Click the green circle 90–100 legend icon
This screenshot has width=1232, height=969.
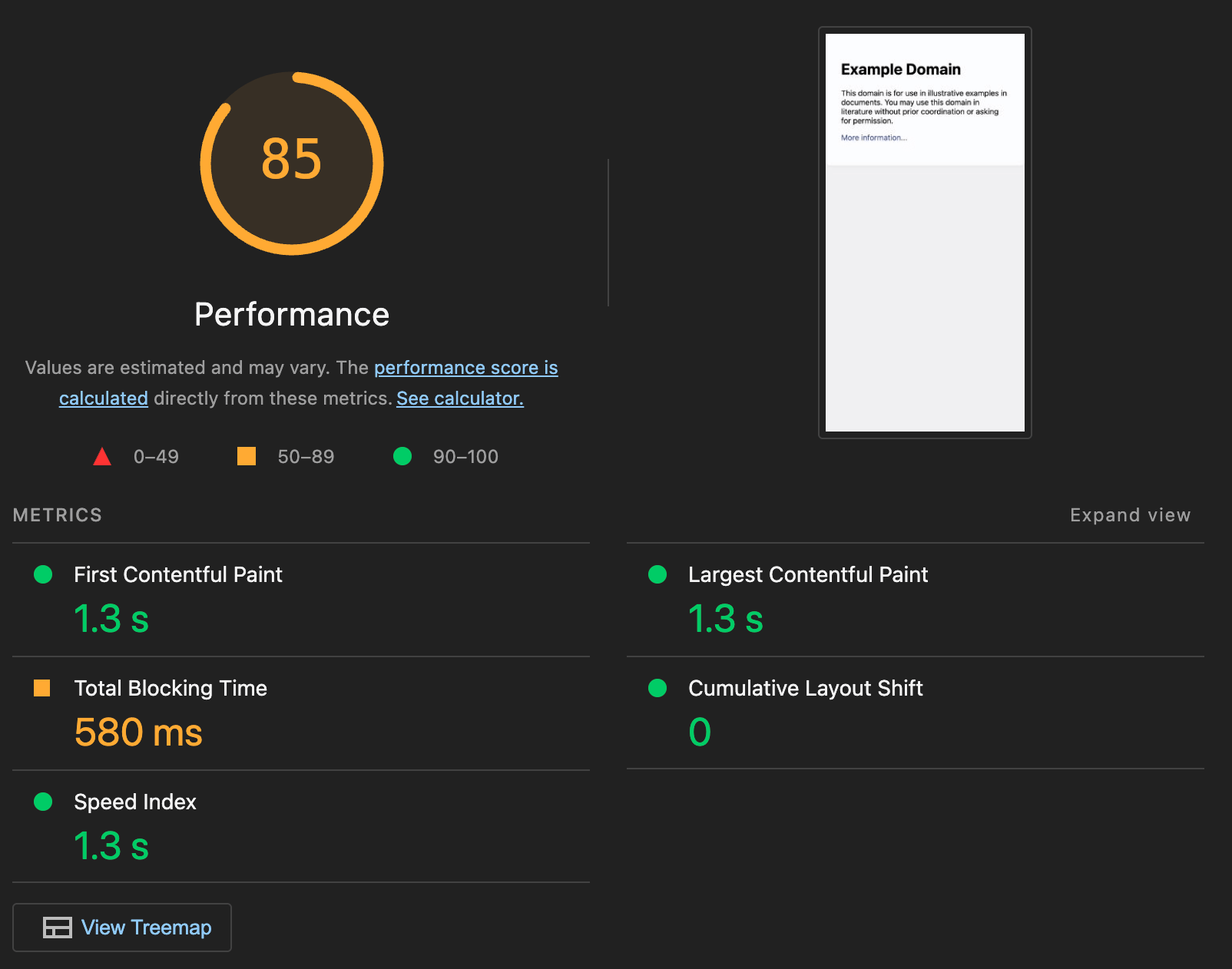[402, 457]
